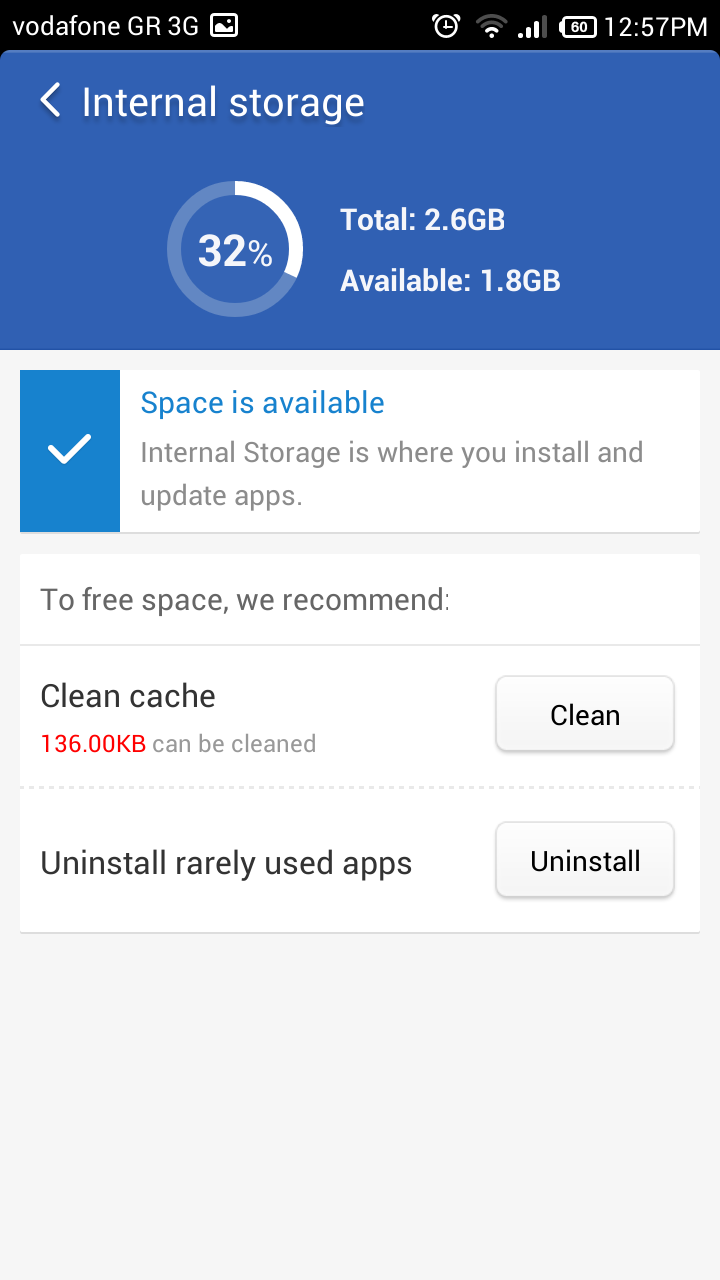The height and width of the screenshot is (1280, 720).
Task: Tap the To free space recommendation header
Action: pyautogui.click(x=245, y=600)
